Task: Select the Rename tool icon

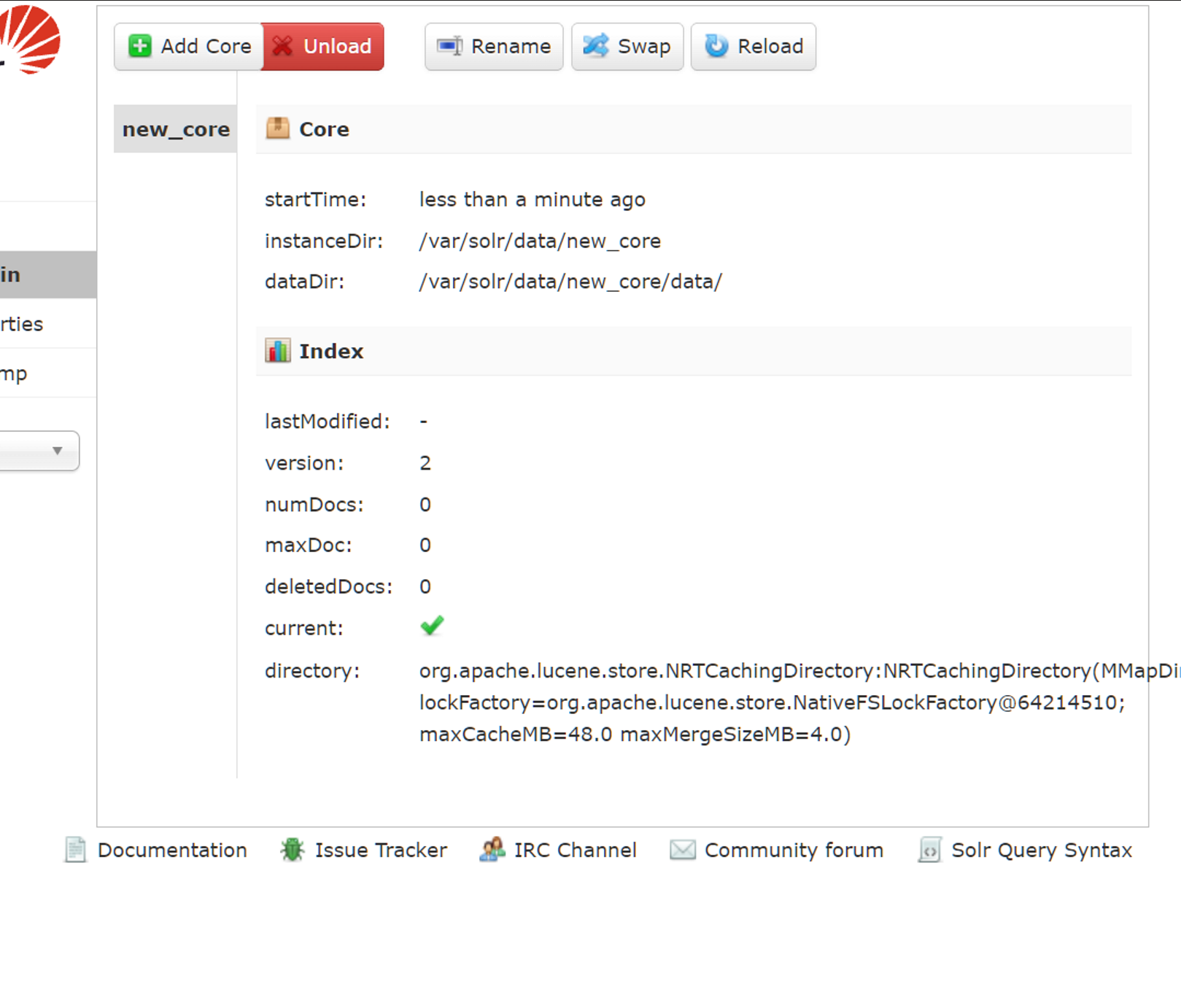Action: tap(449, 46)
